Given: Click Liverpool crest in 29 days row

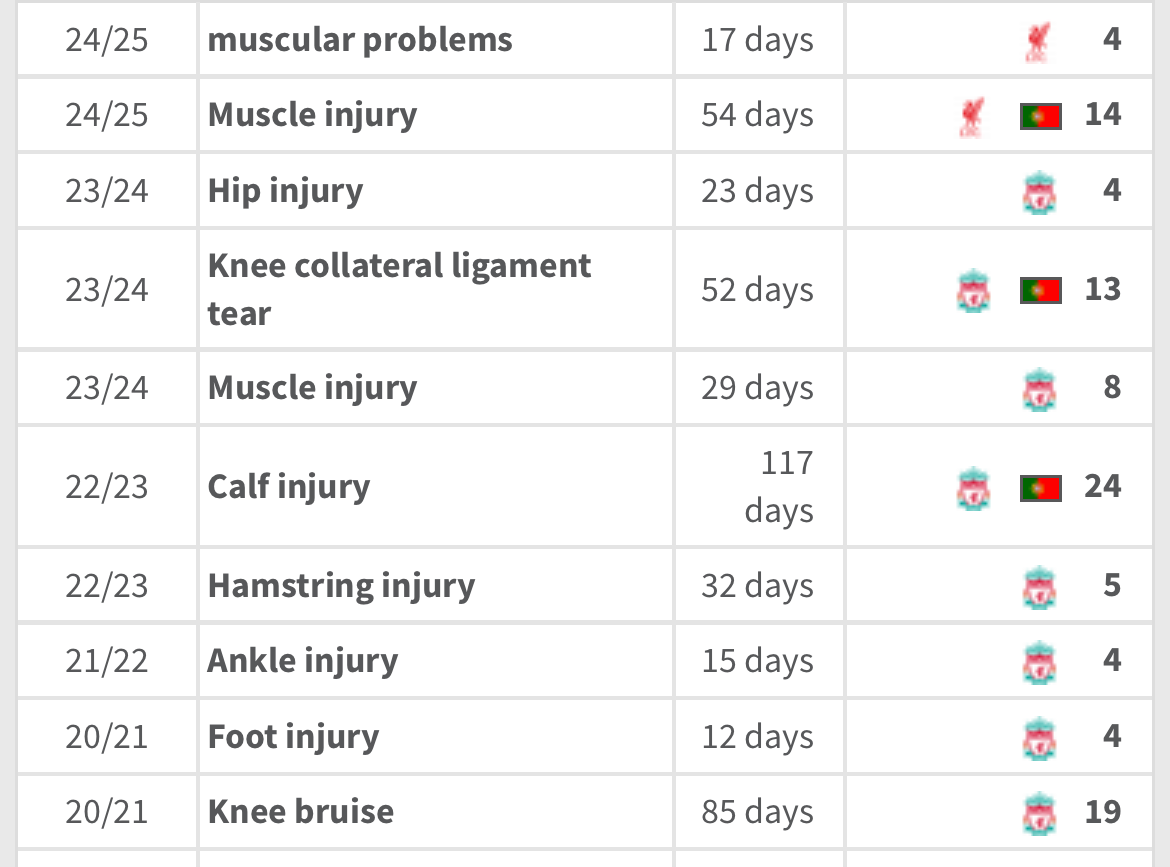Looking at the screenshot, I should pyautogui.click(x=1039, y=389).
